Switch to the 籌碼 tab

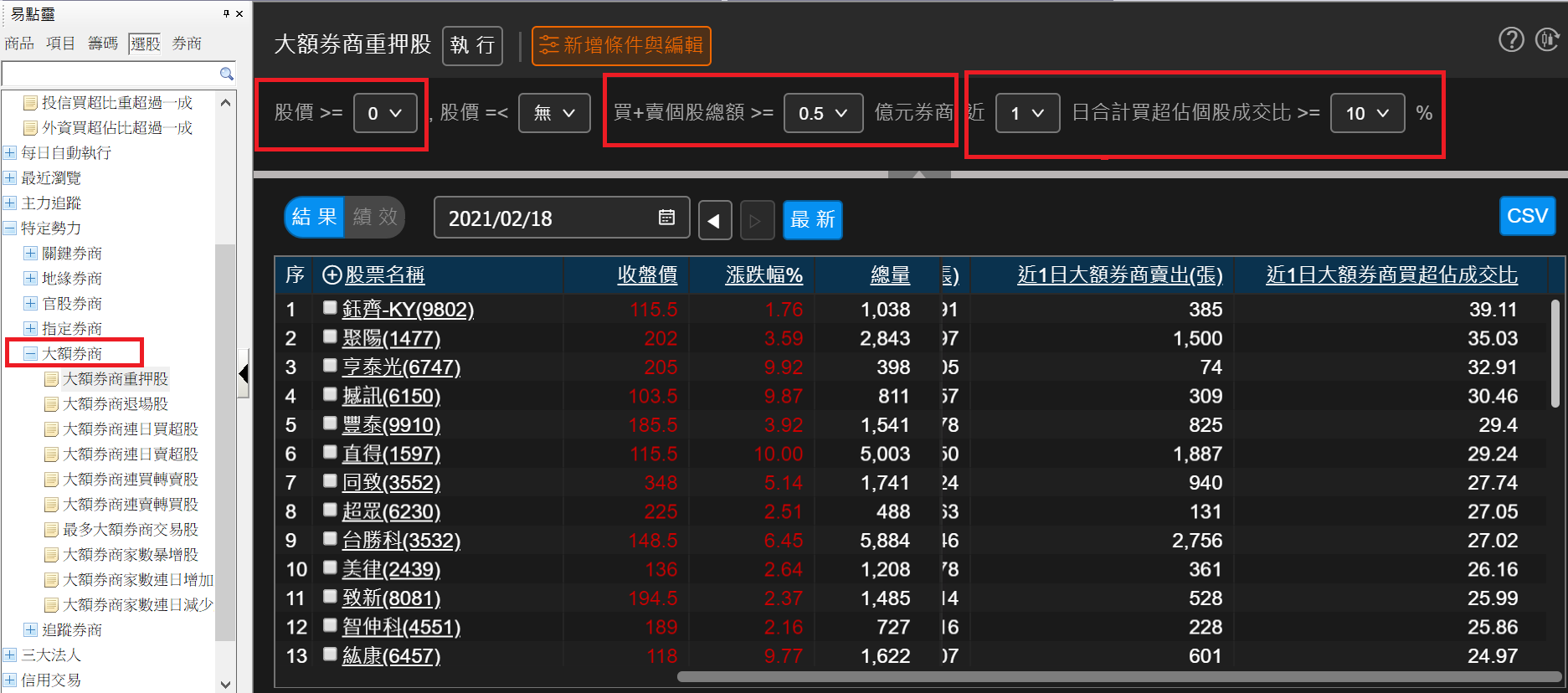pos(103,44)
